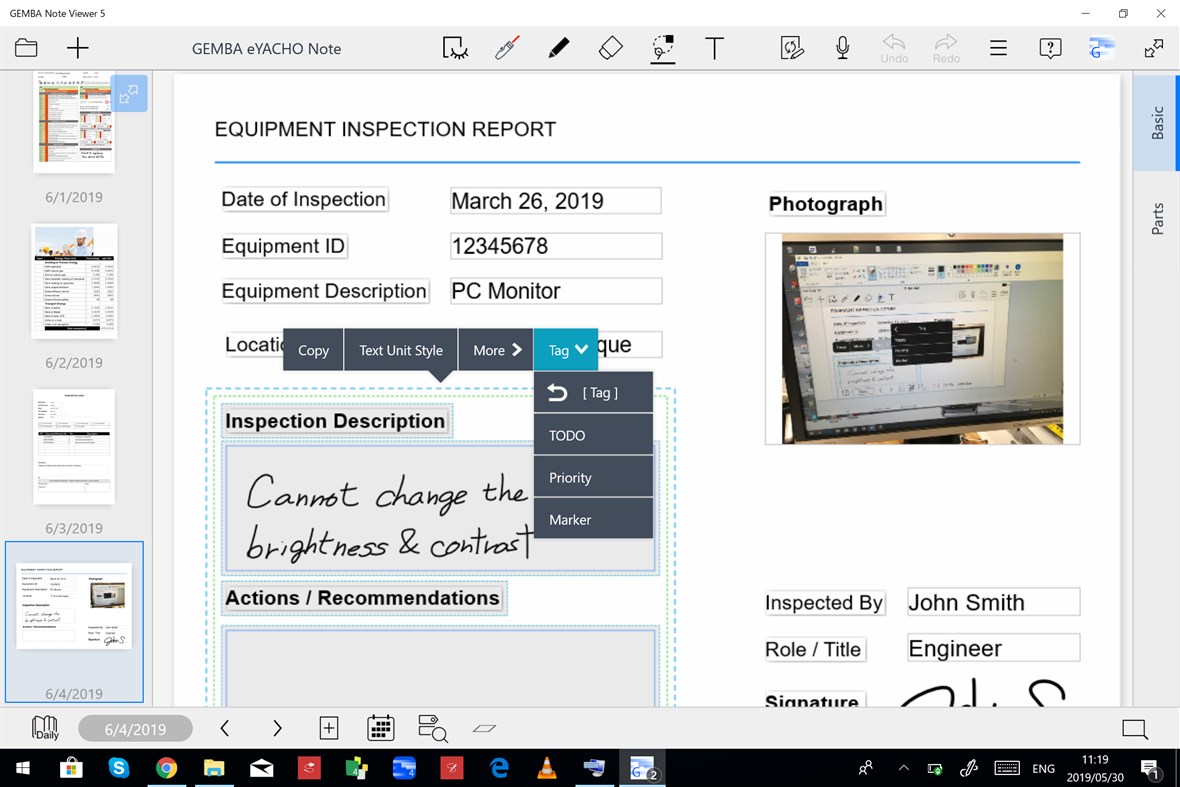The width and height of the screenshot is (1180, 787).
Task: Choose the marker drawing tool
Action: (507, 47)
